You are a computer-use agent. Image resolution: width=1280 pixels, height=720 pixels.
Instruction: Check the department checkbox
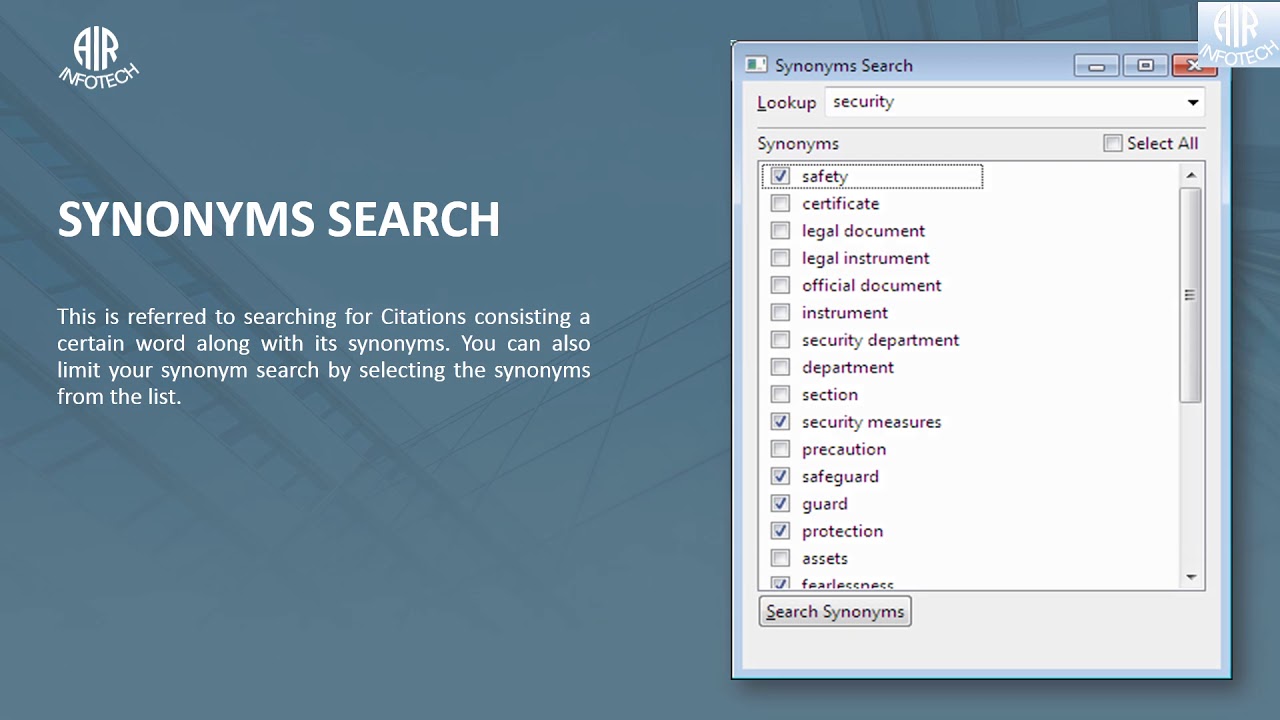[x=780, y=367]
